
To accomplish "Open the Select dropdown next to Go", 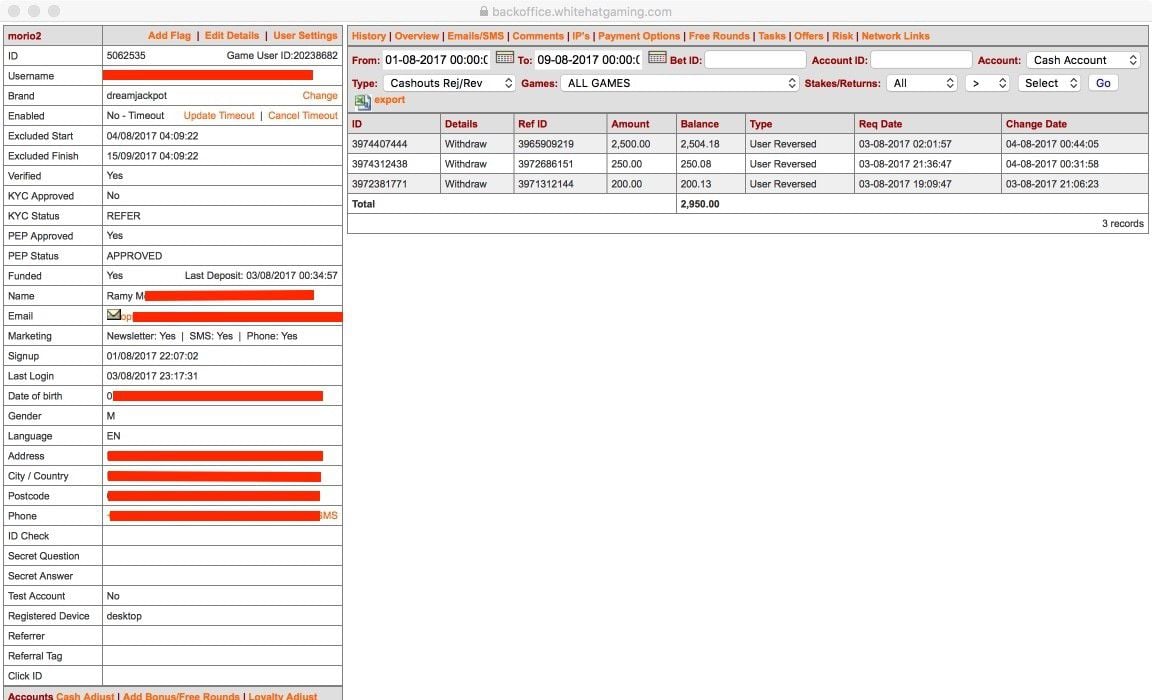I will click(1049, 83).
